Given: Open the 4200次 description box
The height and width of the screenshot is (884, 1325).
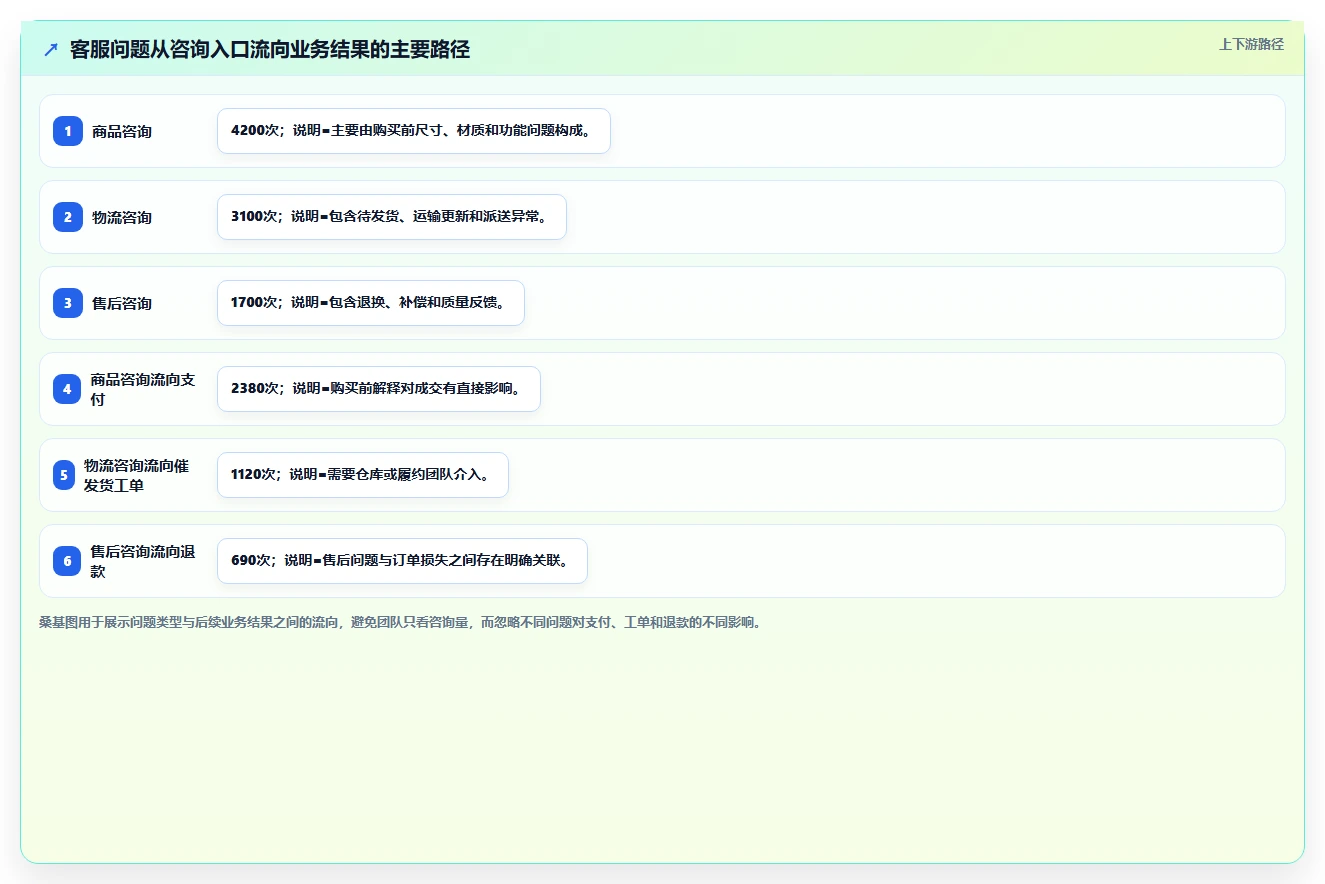Looking at the screenshot, I should 414,131.
